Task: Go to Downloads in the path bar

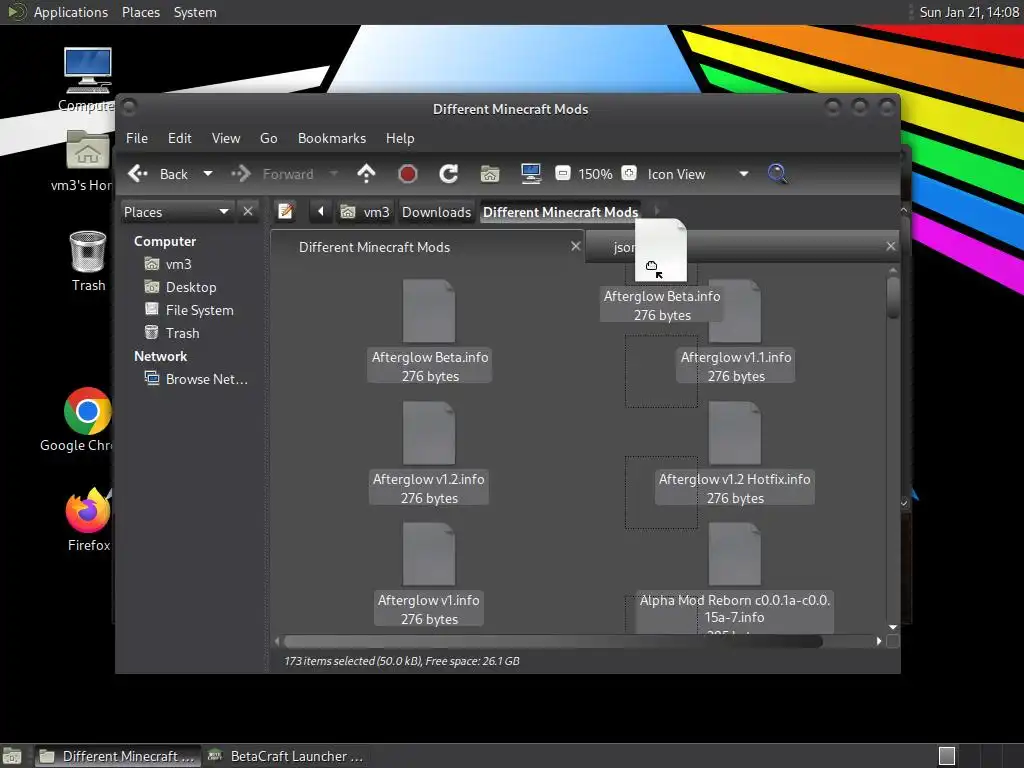Action: (x=436, y=212)
